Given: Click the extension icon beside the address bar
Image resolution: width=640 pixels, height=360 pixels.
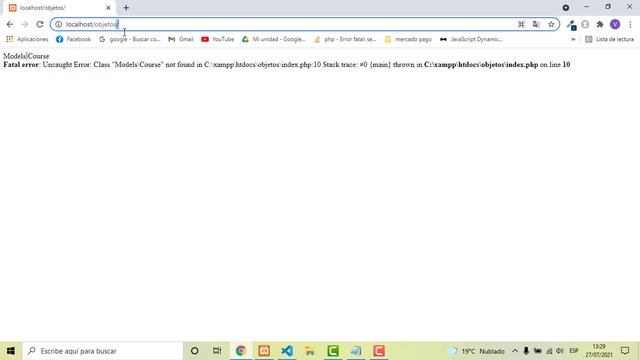Looking at the screenshot, I should point(571,25).
